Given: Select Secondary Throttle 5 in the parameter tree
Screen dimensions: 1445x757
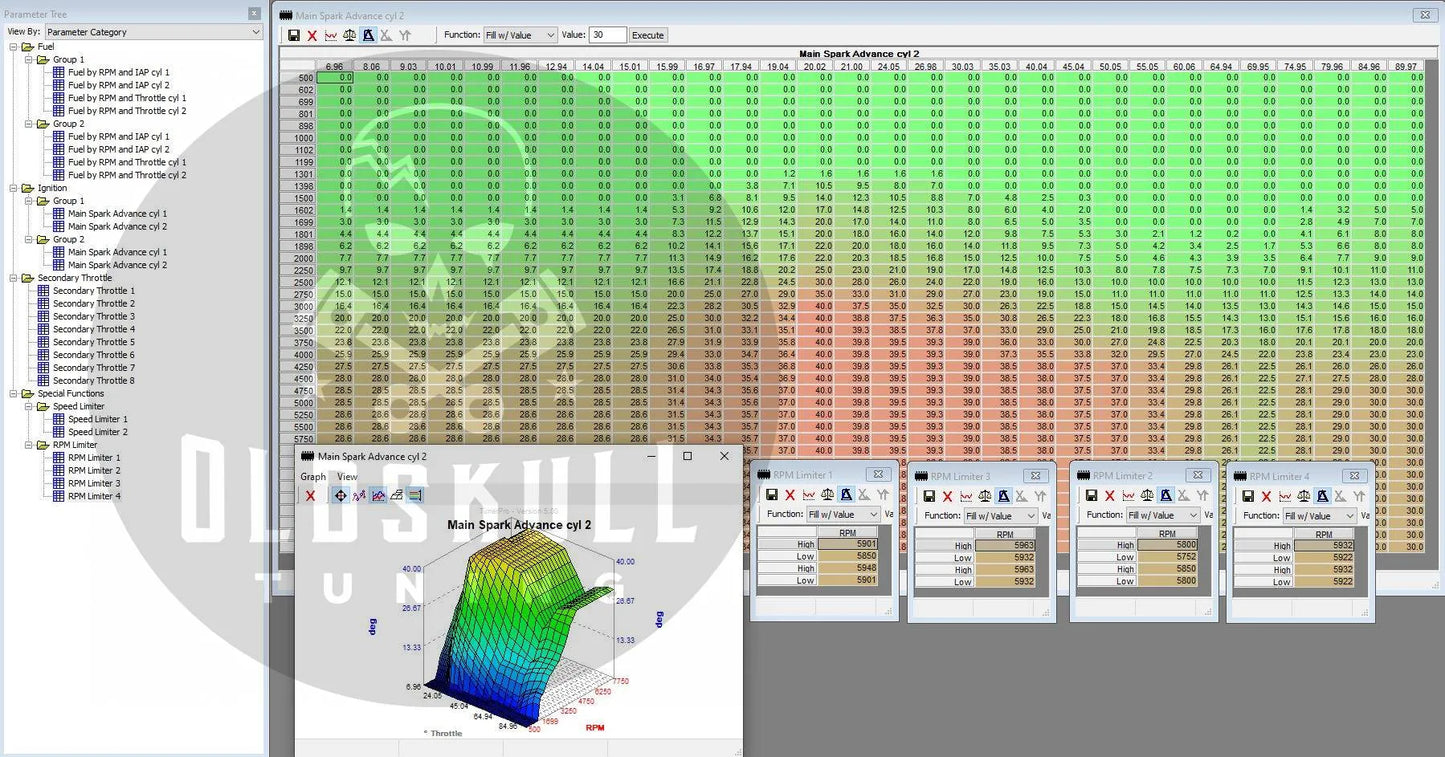Looking at the screenshot, I should [93, 342].
